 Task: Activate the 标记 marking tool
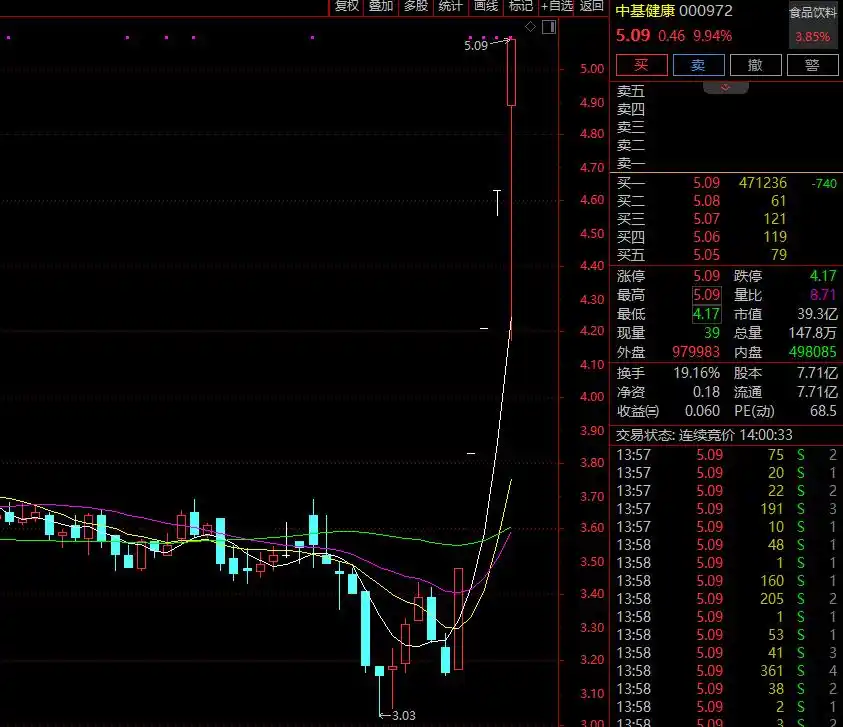click(x=519, y=6)
